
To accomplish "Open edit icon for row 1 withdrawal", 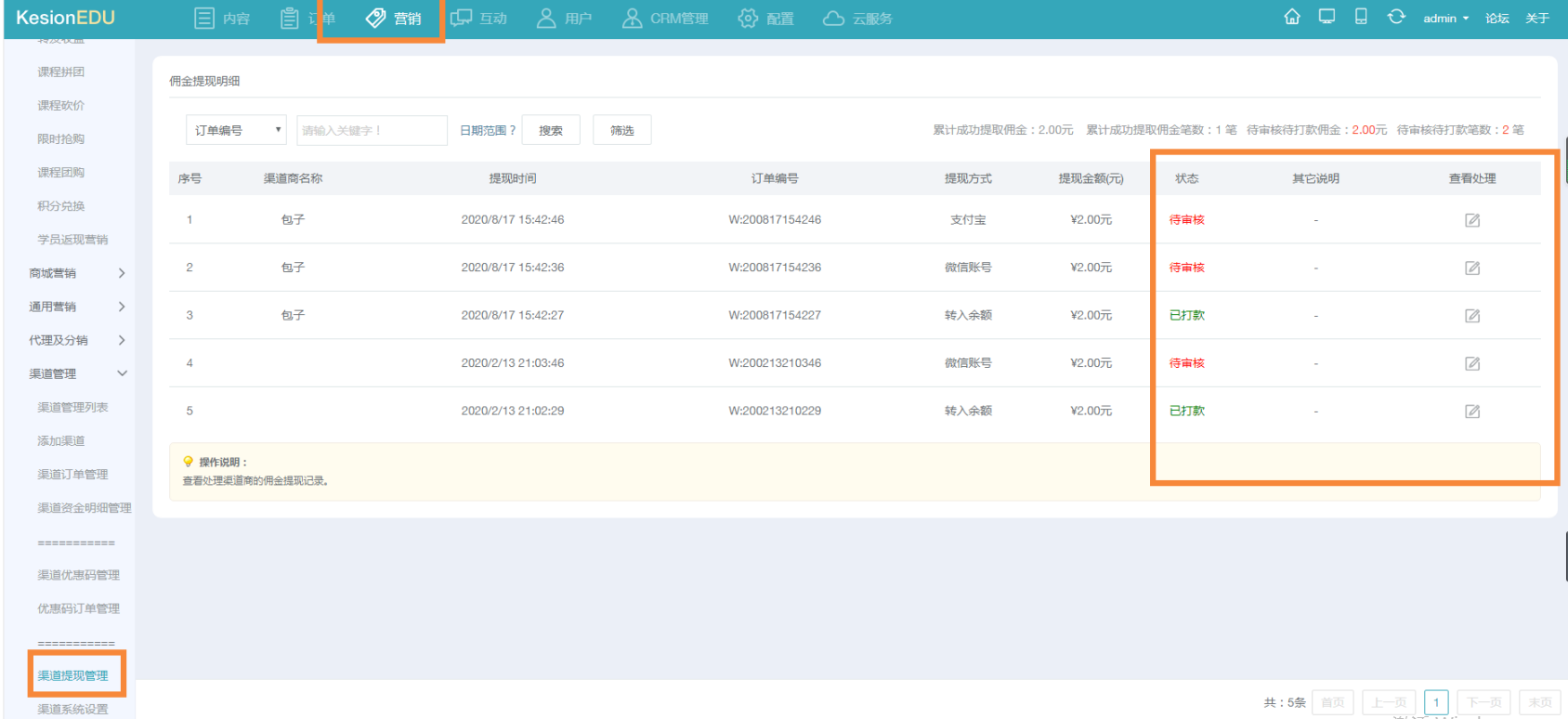I will click(x=1472, y=220).
